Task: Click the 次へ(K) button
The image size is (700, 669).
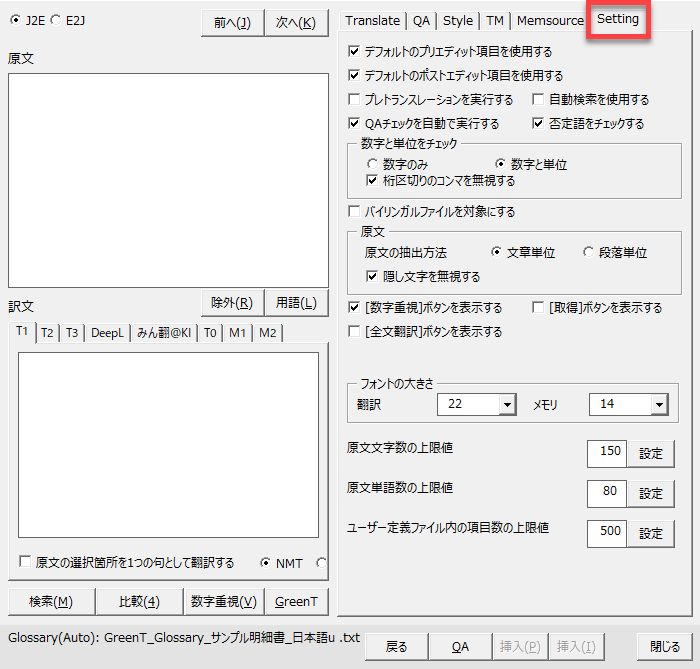Action: pos(298,23)
